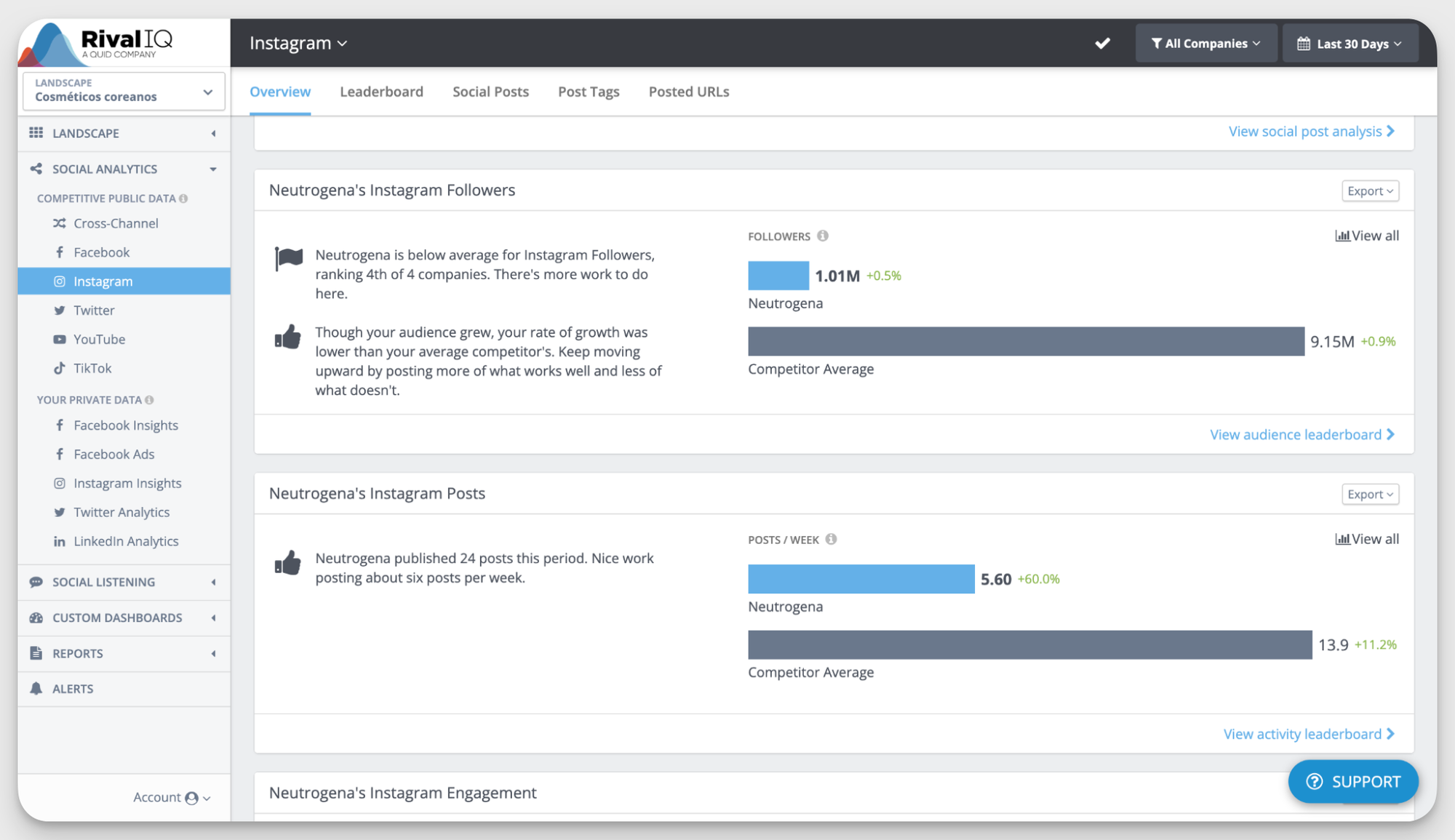Export Neutrogena's Instagram Posts data
Image resolution: width=1455 pixels, height=840 pixels.
[x=1370, y=494]
